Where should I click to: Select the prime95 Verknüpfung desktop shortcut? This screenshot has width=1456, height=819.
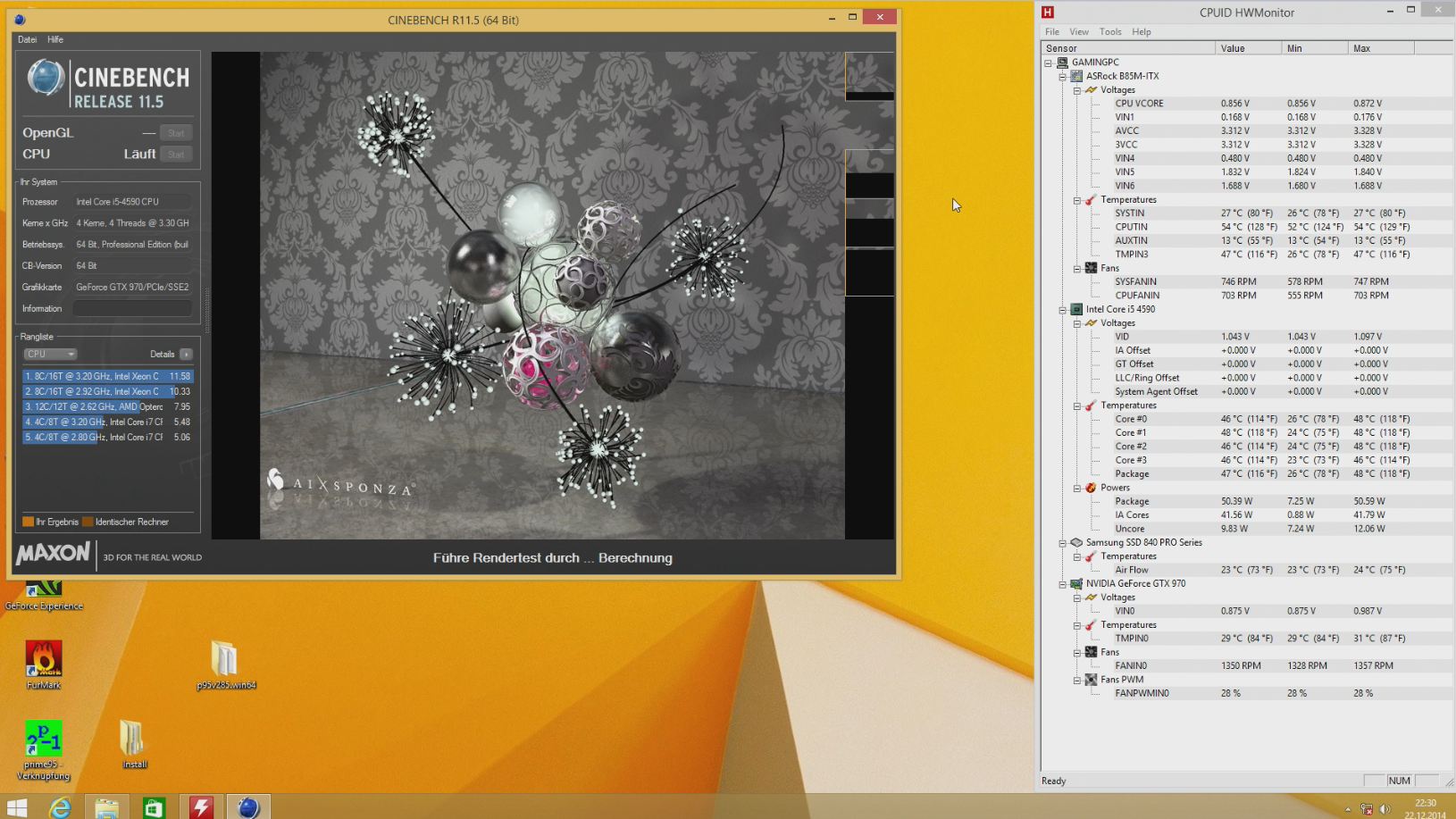coord(43,750)
